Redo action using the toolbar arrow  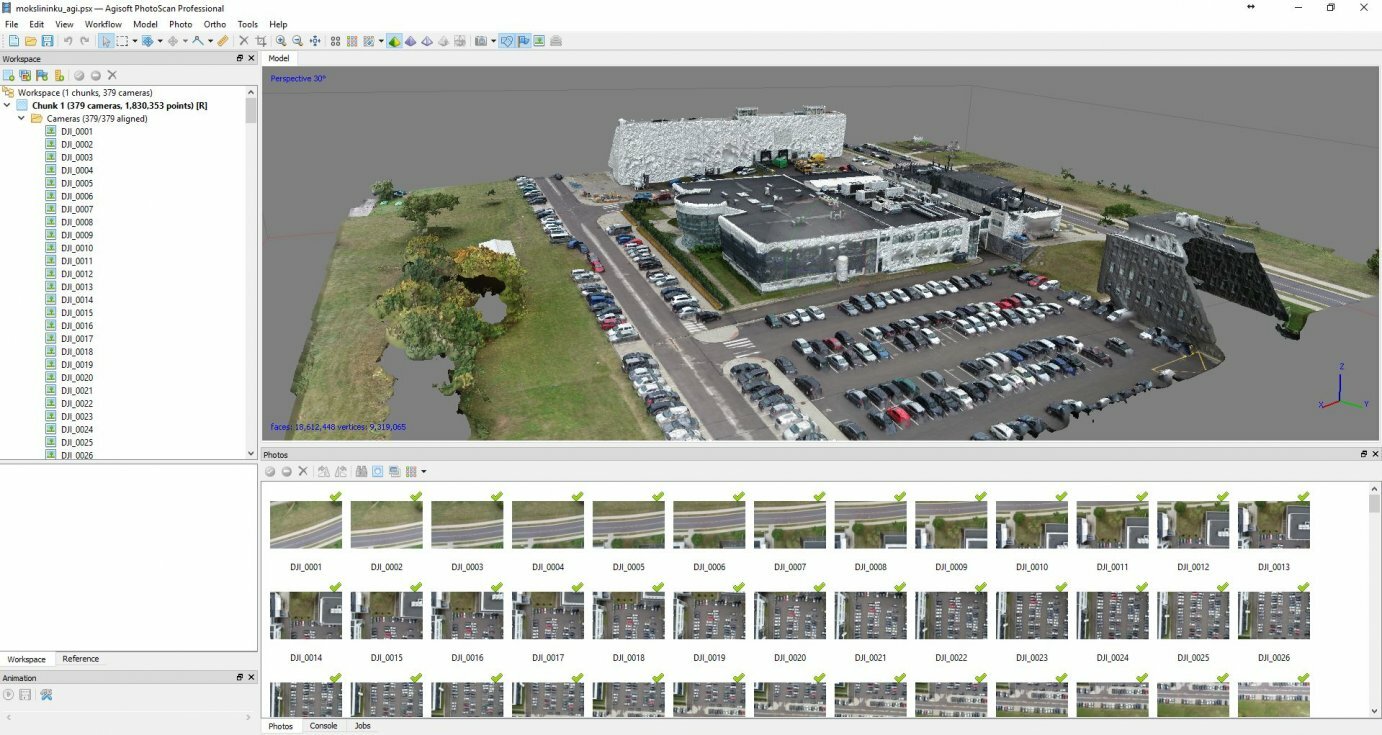(85, 41)
